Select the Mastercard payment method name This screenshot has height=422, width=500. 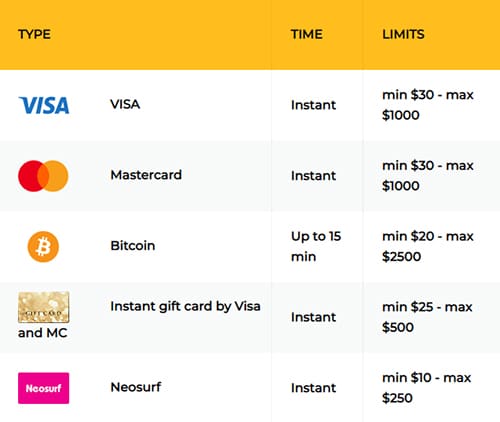click(x=146, y=175)
